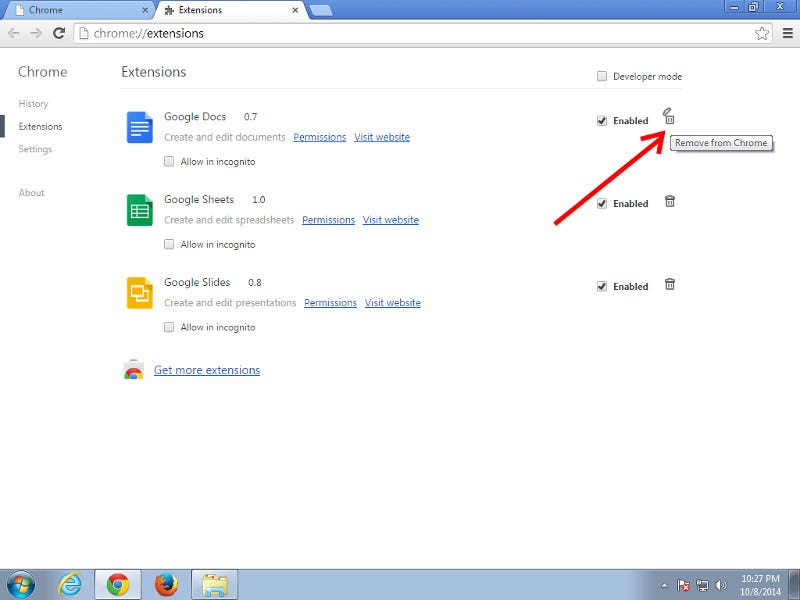Click Get more extensions link
This screenshot has width=800, height=600.
tap(207, 370)
